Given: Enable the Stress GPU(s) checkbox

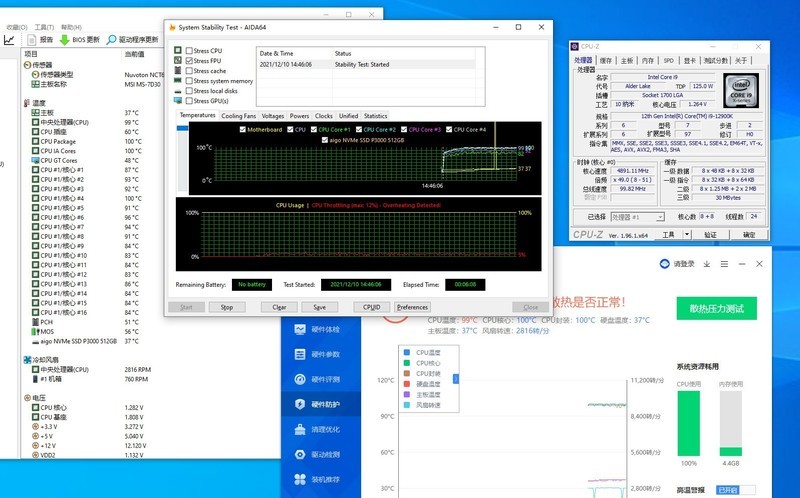Looking at the screenshot, I should [189, 101].
